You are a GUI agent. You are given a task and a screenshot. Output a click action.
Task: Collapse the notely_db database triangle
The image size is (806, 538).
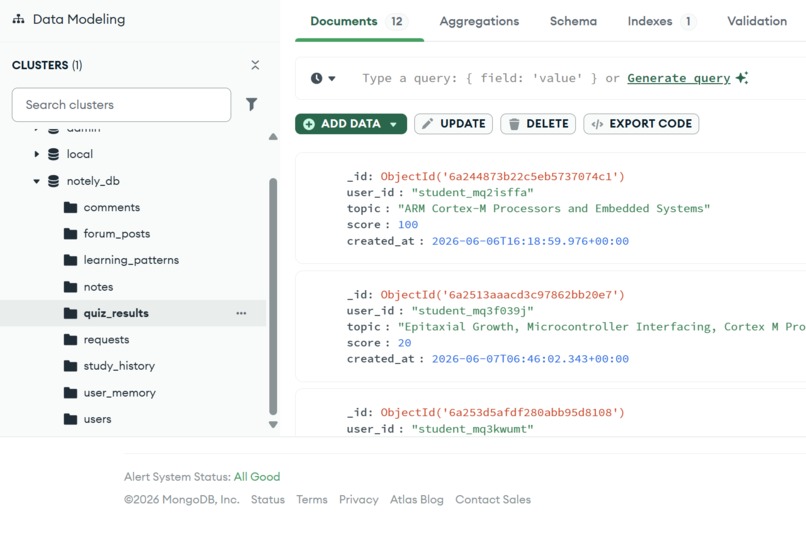[x=36, y=181]
